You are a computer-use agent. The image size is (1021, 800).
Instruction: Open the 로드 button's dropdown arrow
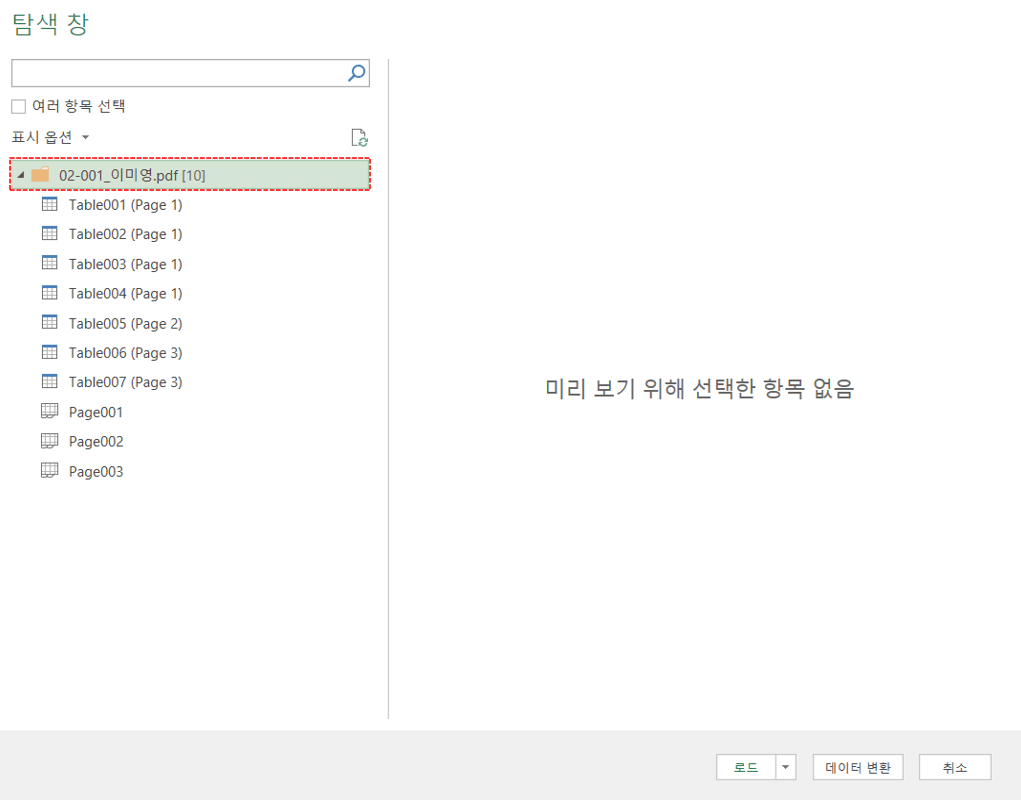click(785, 766)
